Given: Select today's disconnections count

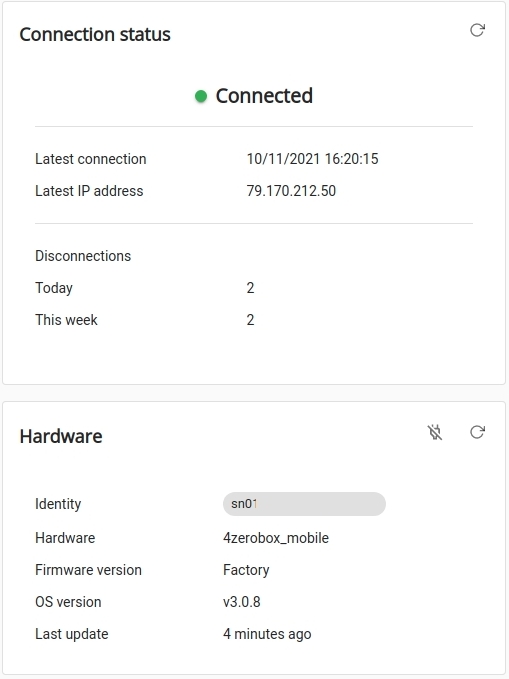Looking at the screenshot, I should pyautogui.click(x=250, y=288).
